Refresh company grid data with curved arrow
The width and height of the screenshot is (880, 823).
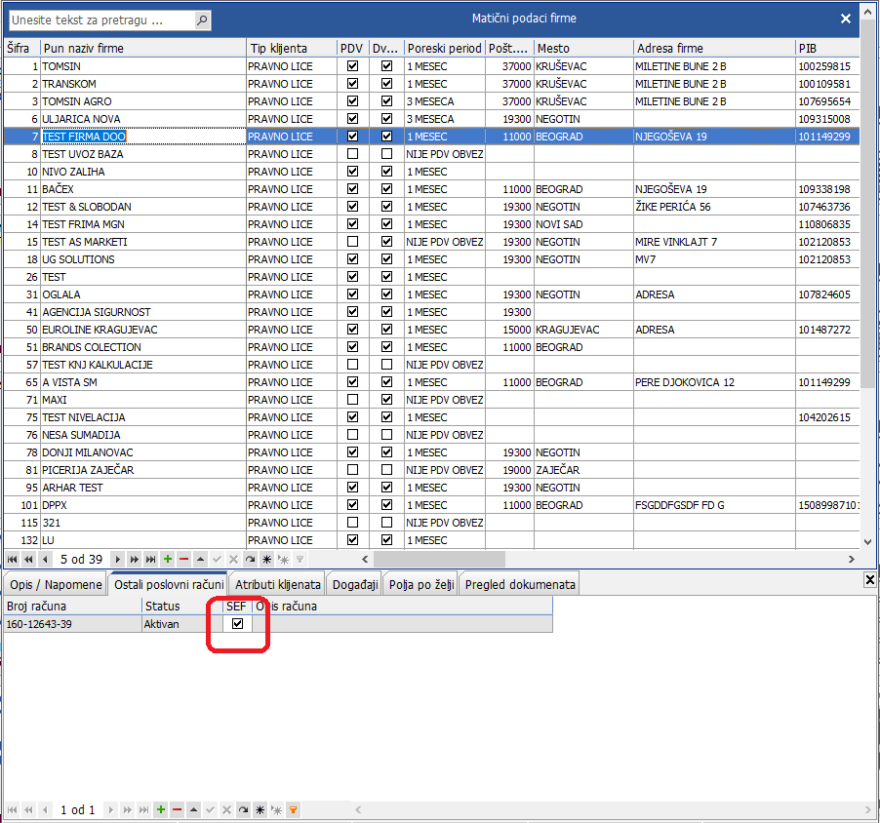pyautogui.click(x=250, y=559)
